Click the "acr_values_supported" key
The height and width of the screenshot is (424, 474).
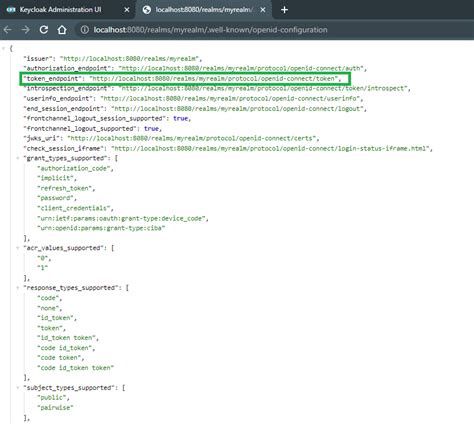(x=65, y=248)
